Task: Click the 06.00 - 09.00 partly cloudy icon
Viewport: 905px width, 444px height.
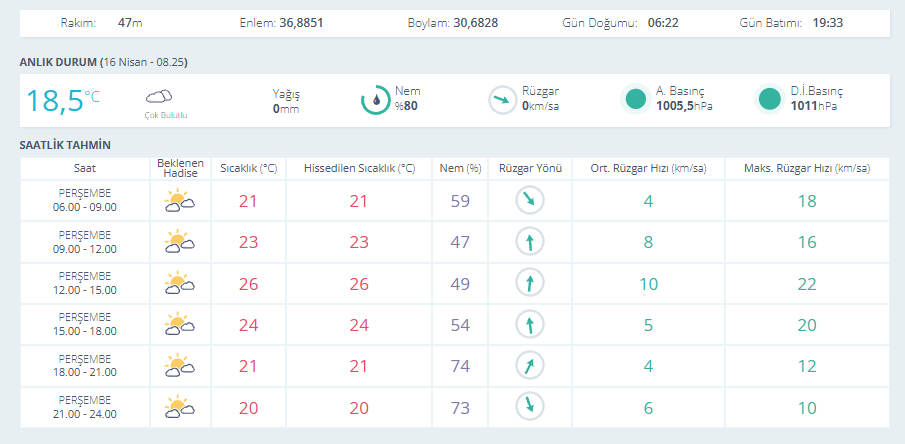Action: pos(179,201)
